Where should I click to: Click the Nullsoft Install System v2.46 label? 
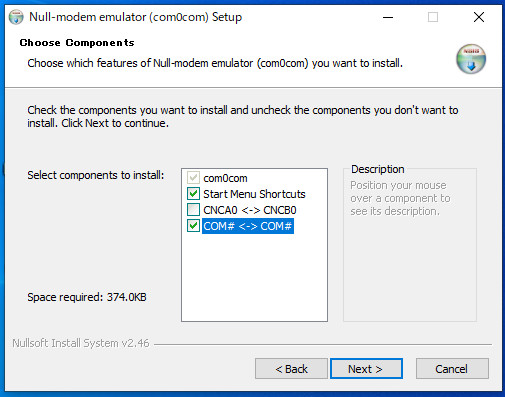[81, 343]
